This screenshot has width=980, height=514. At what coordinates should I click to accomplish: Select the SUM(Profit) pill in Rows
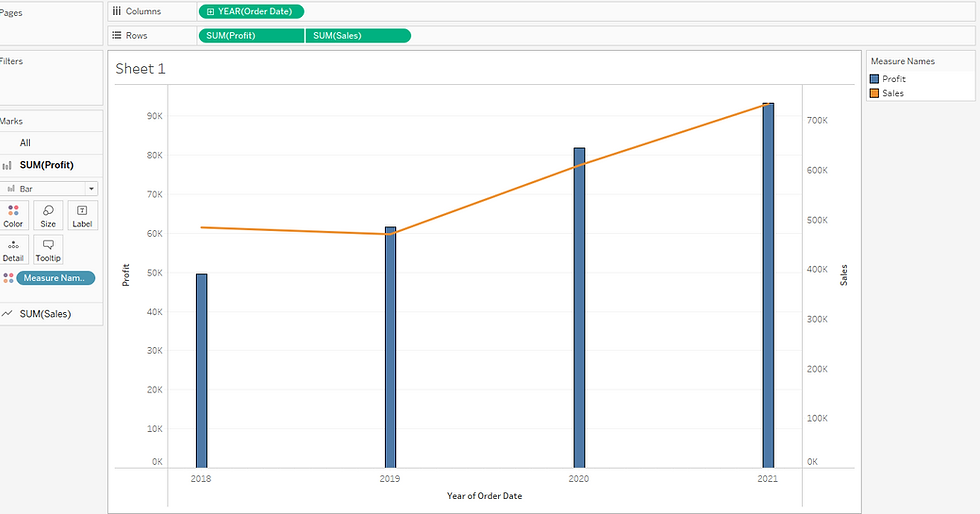(x=251, y=36)
